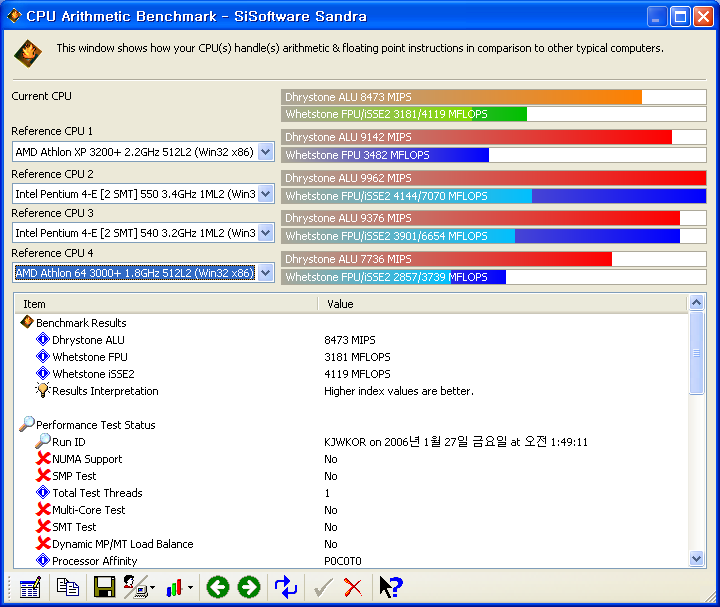The width and height of the screenshot is (720, 607).
Task: Select the Performance Test Status row
Action: pyautogui.click(x=351, y=425)
